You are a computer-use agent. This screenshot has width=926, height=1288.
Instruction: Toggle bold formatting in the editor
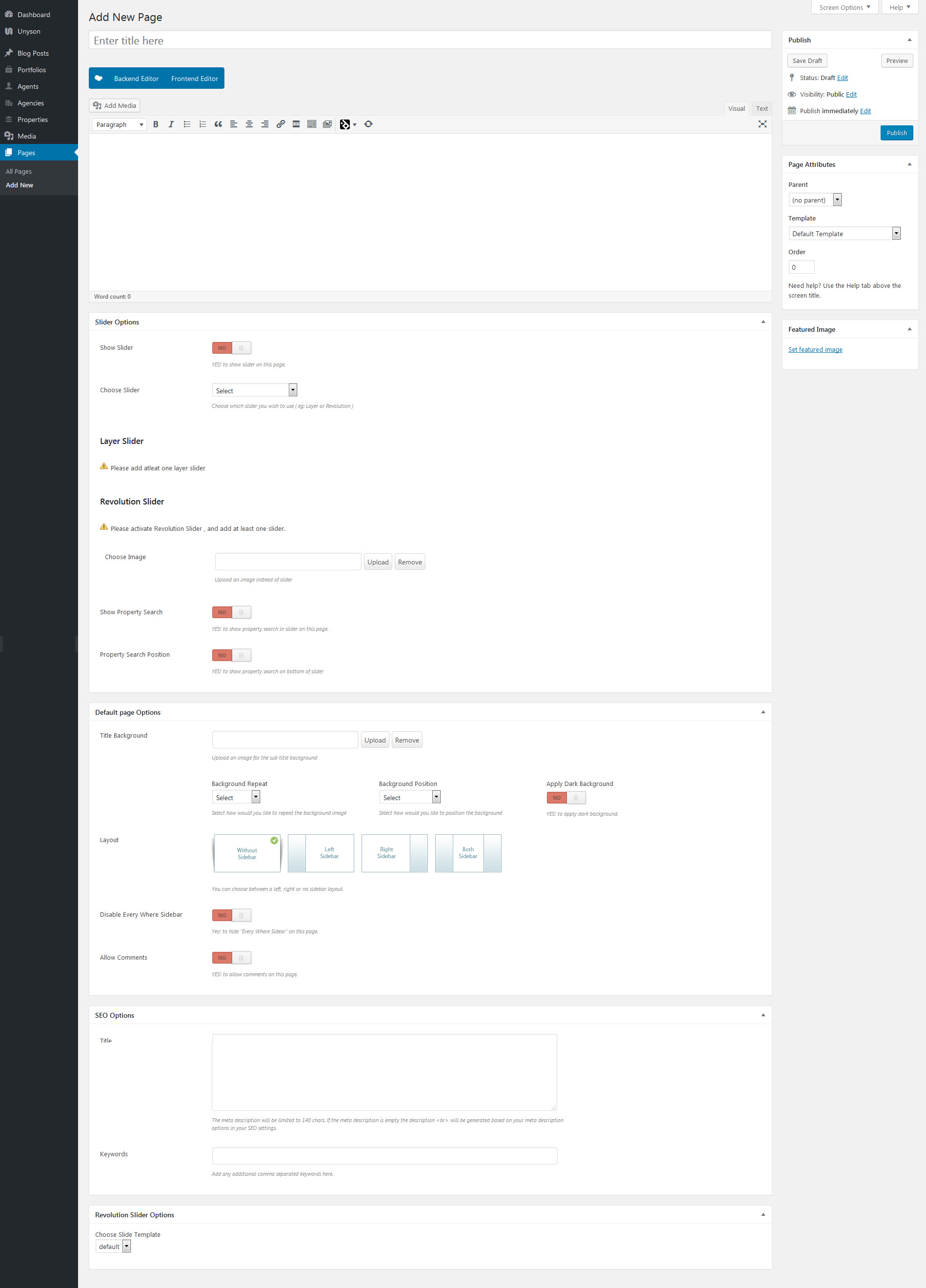[156, 124]
